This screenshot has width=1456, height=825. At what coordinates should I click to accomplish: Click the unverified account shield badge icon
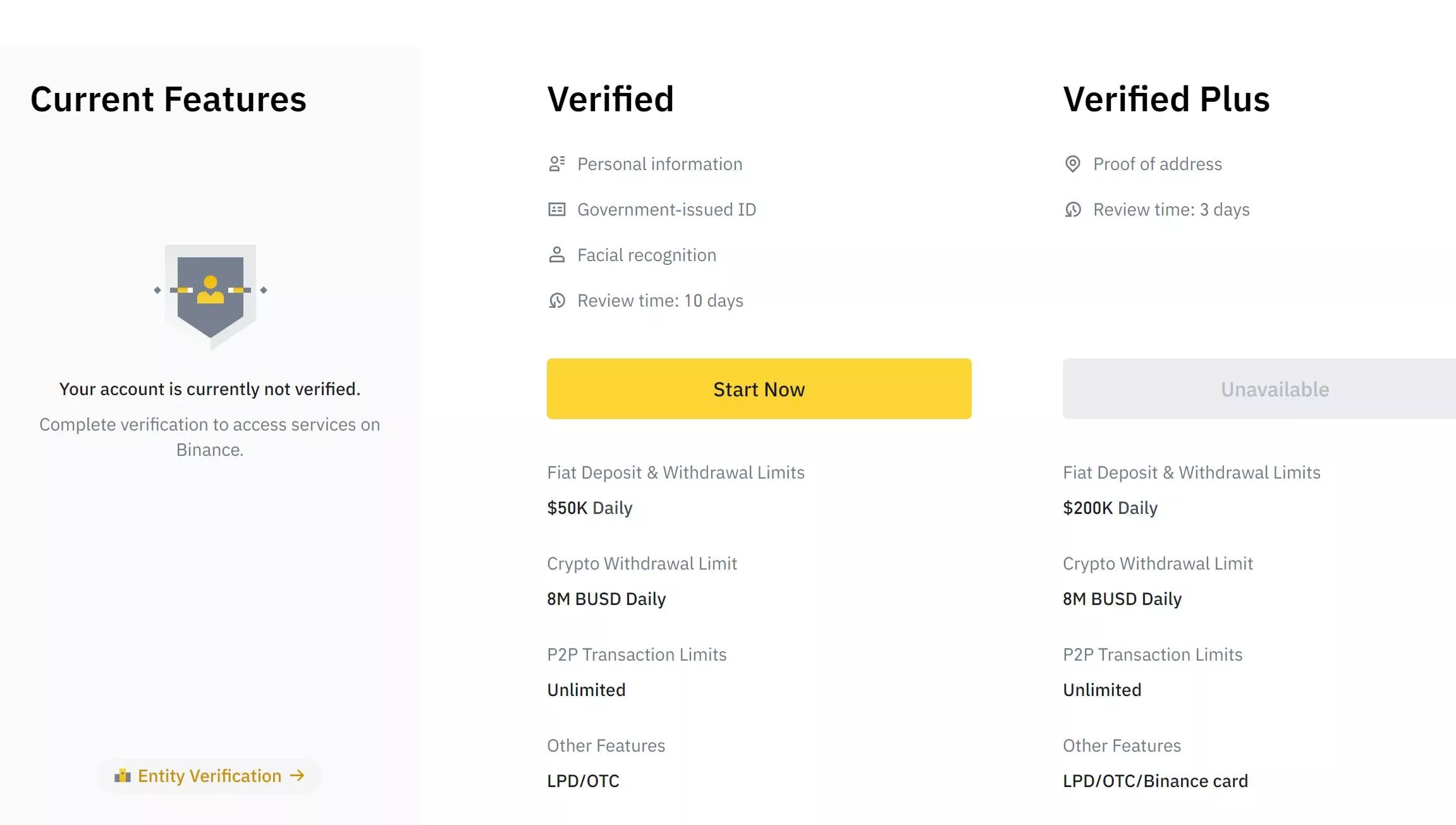211,296
